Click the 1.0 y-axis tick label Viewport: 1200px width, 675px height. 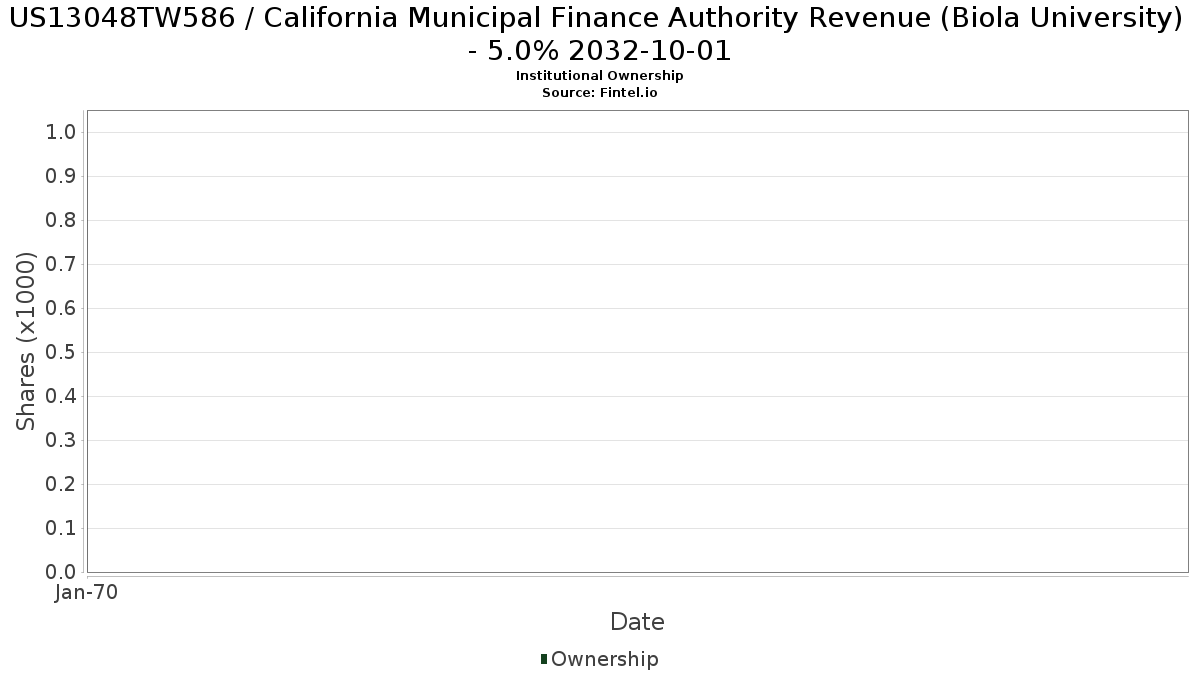61,133
